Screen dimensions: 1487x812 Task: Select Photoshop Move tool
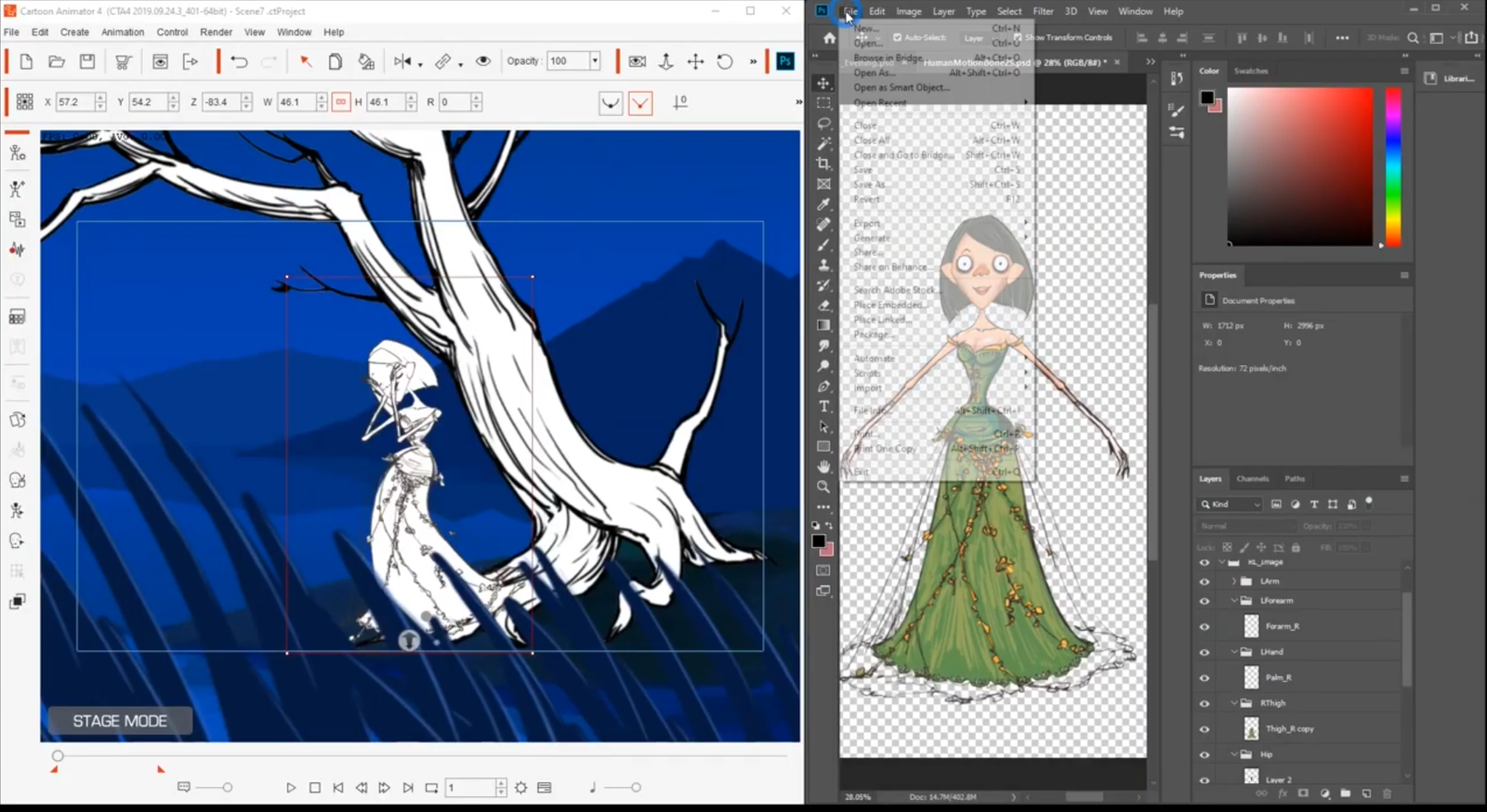[823, 83]
